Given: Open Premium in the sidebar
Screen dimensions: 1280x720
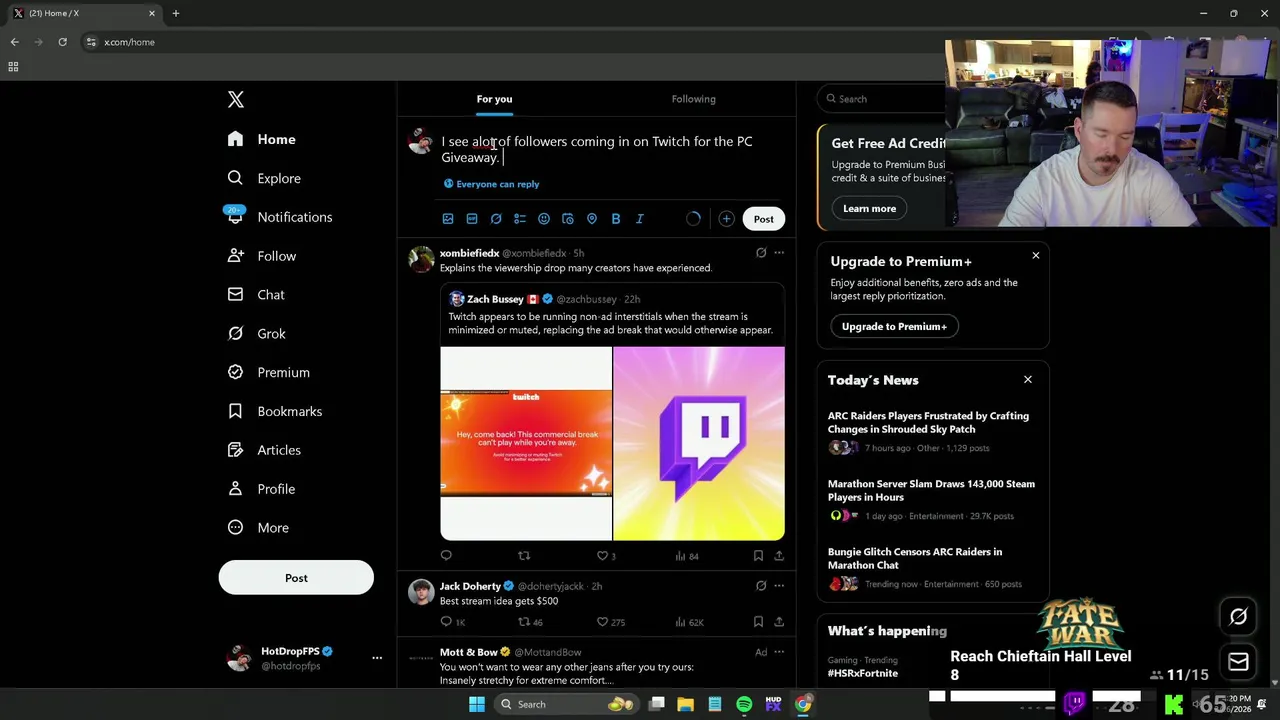Looking at the screenshot, I should (269, 372).
